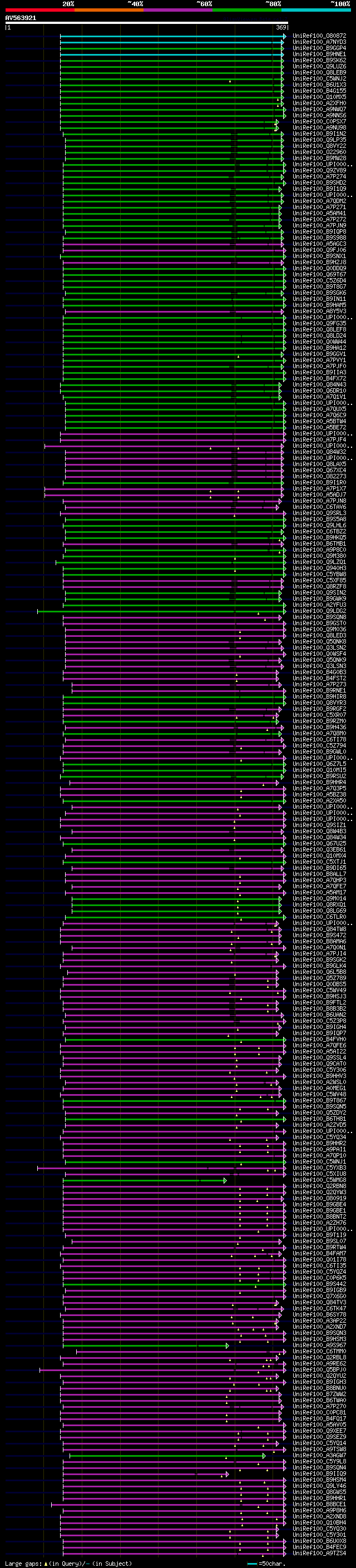Screen dimensions: 356x1568
Task: Select label UniRef100_Q0WSF4
Action: pos(319,654)
